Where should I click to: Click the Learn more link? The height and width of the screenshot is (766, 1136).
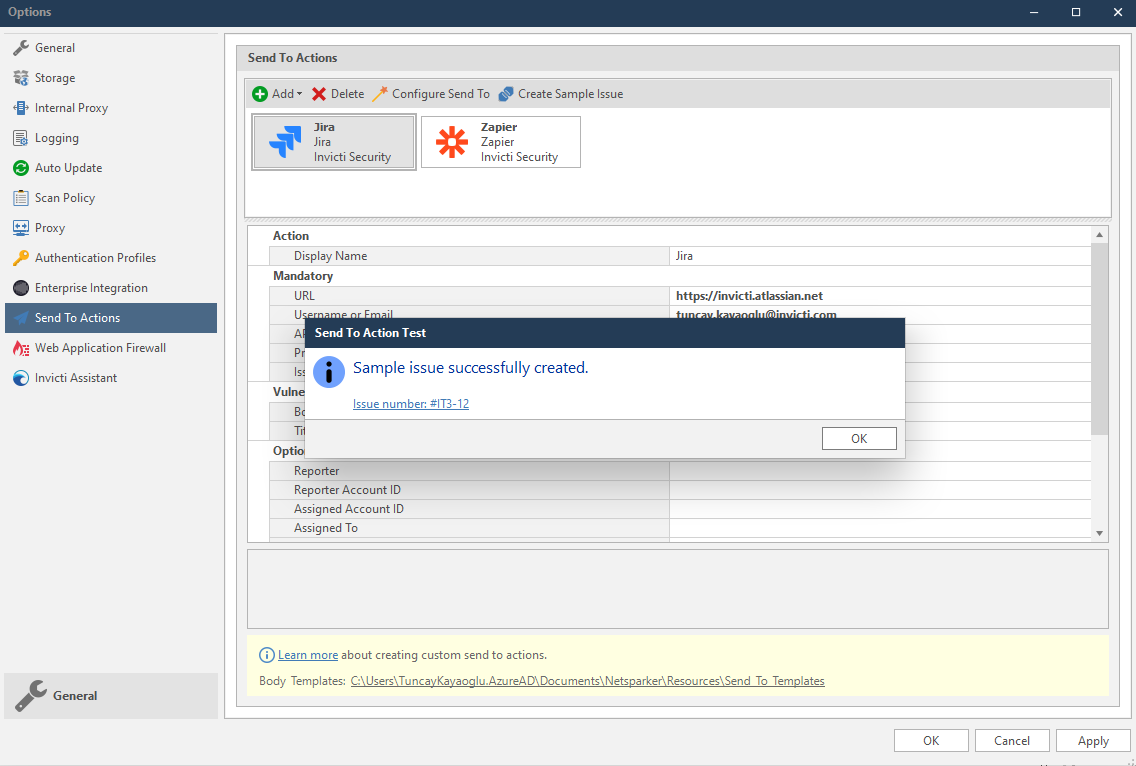(307, 654)
